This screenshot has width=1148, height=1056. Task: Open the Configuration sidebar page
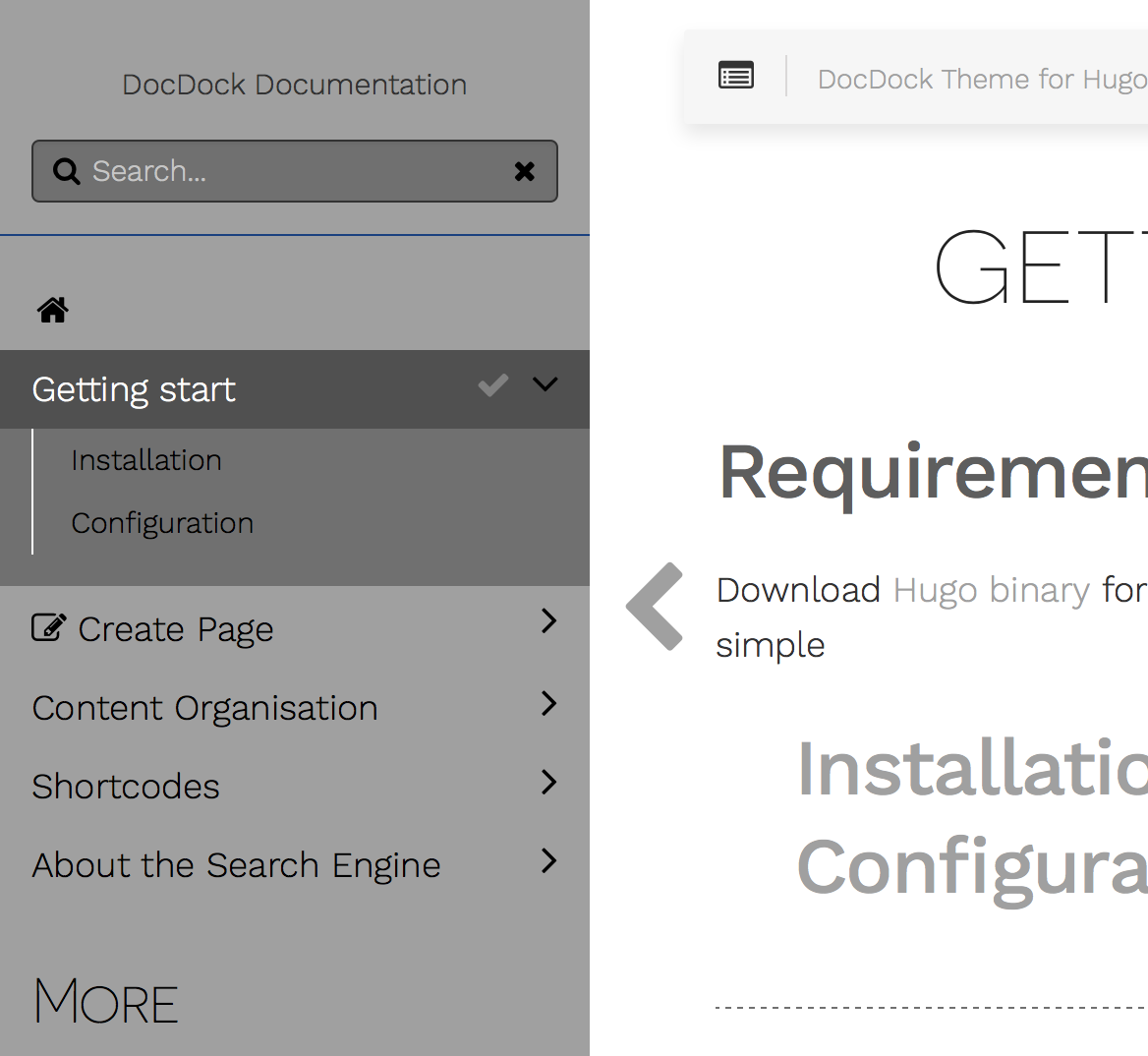[162, 523]
